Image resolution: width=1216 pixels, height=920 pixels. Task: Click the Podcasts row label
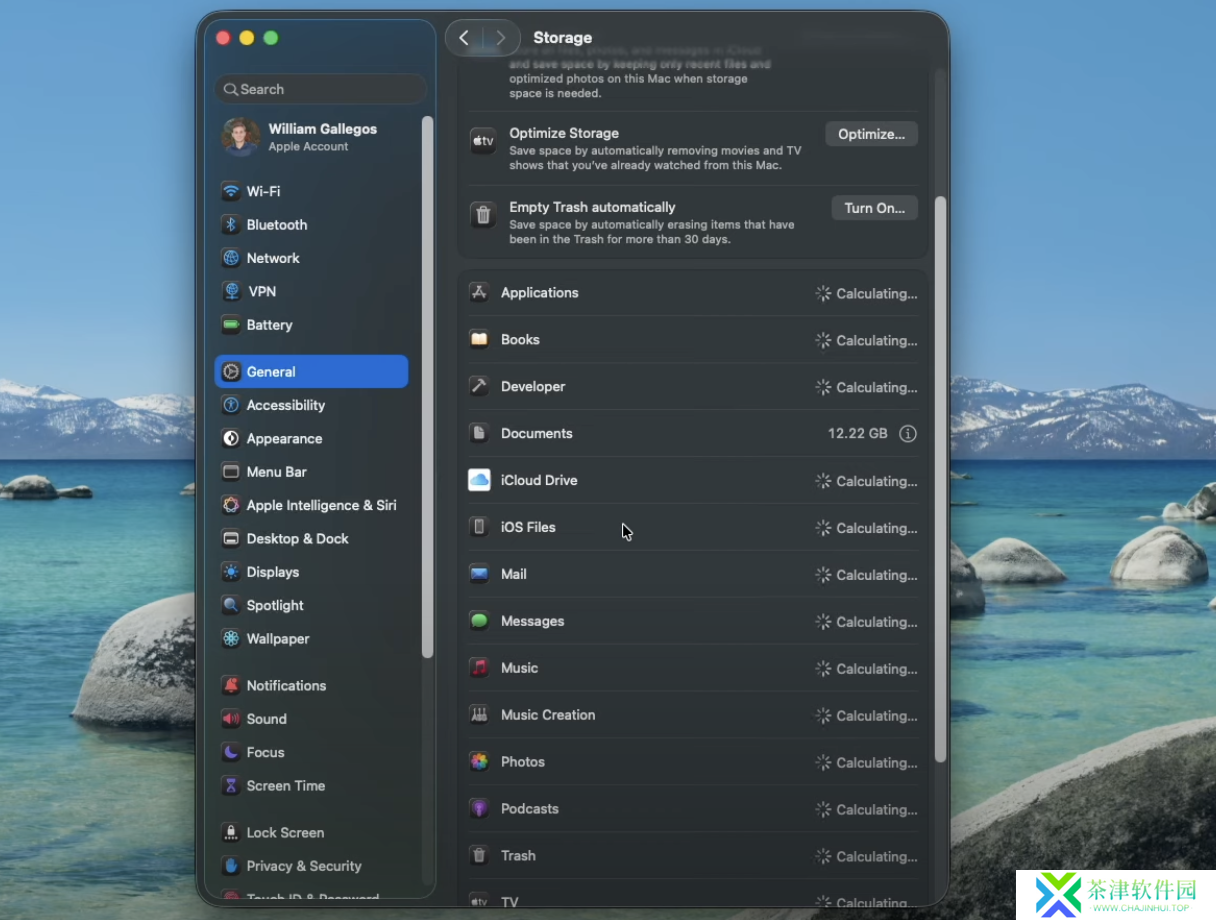[x=530, y=809]
